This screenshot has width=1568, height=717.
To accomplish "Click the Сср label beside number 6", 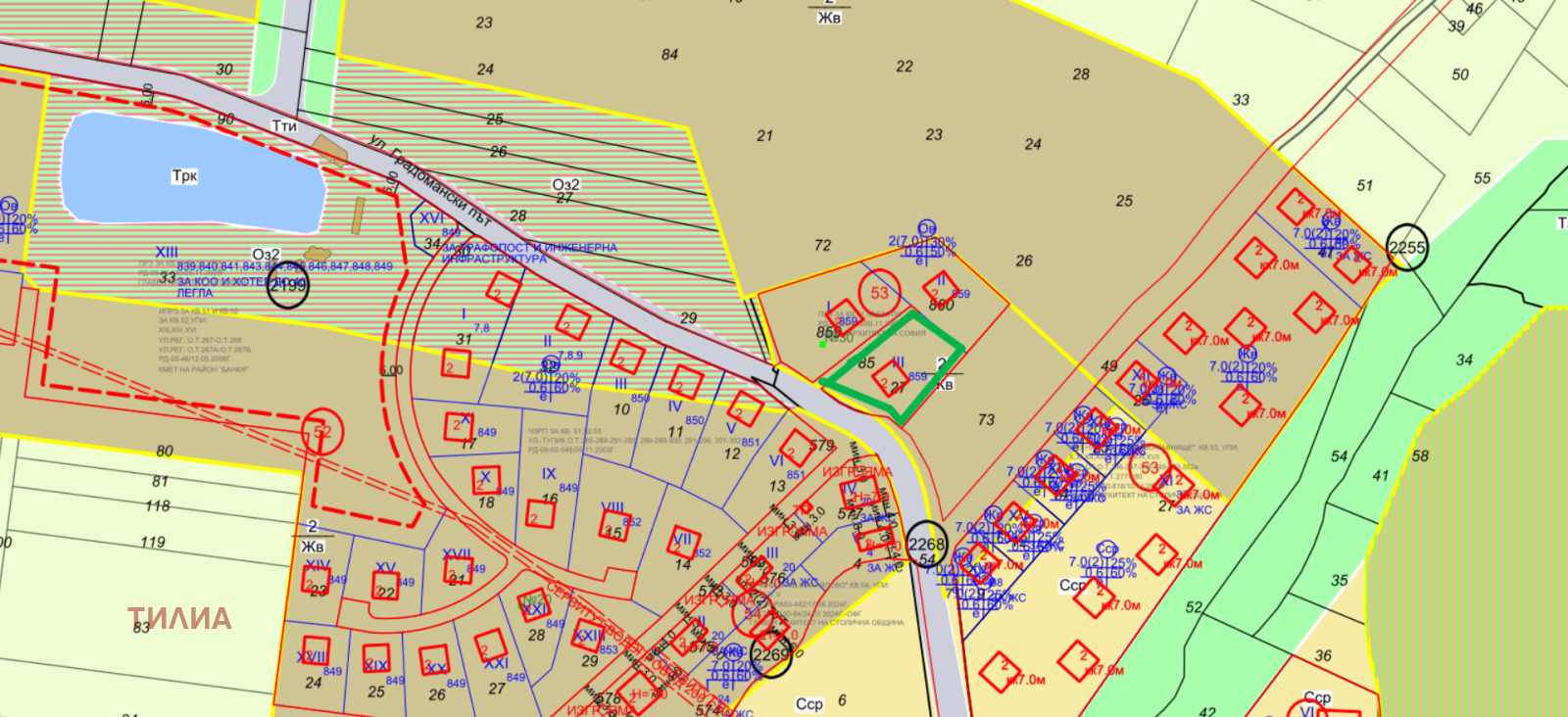I will (x=809, y=704).
